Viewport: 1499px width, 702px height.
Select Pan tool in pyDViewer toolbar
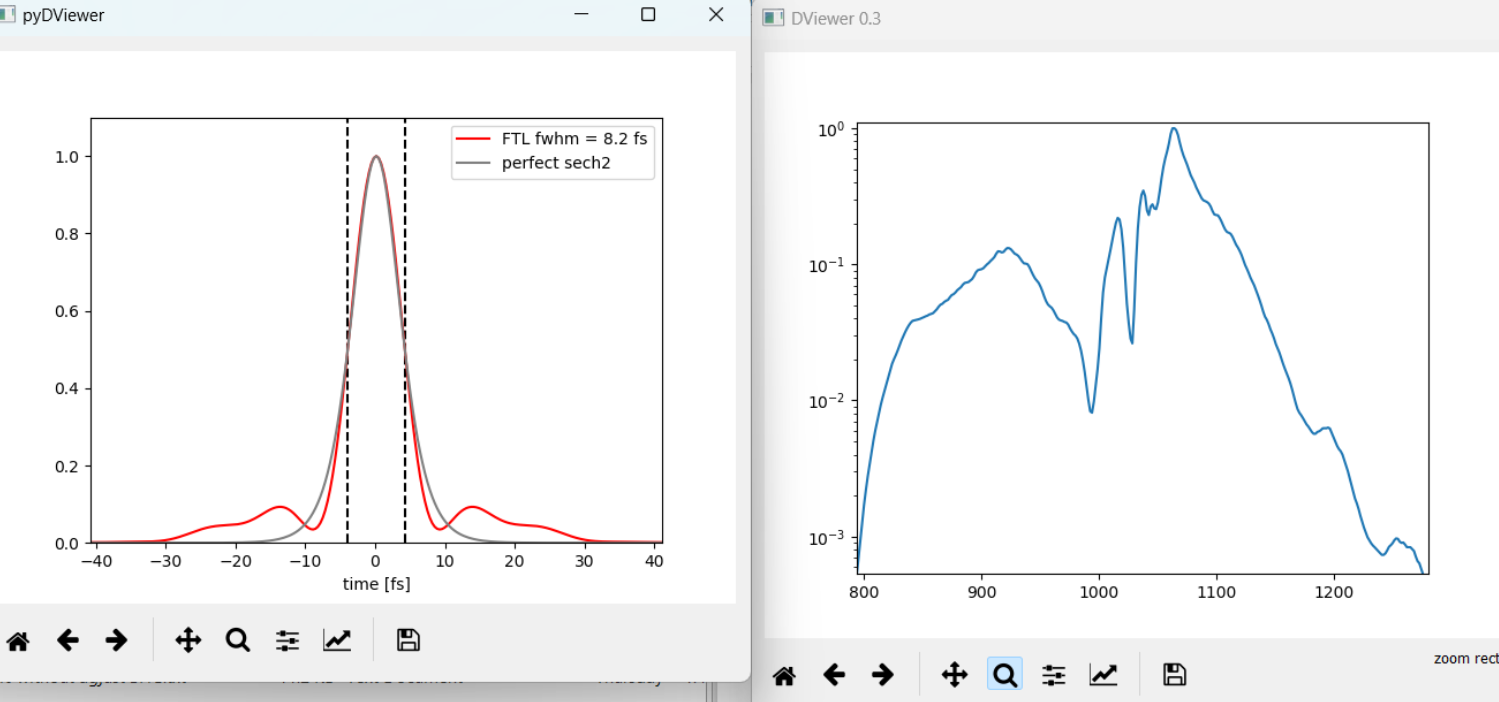[188, 640]
